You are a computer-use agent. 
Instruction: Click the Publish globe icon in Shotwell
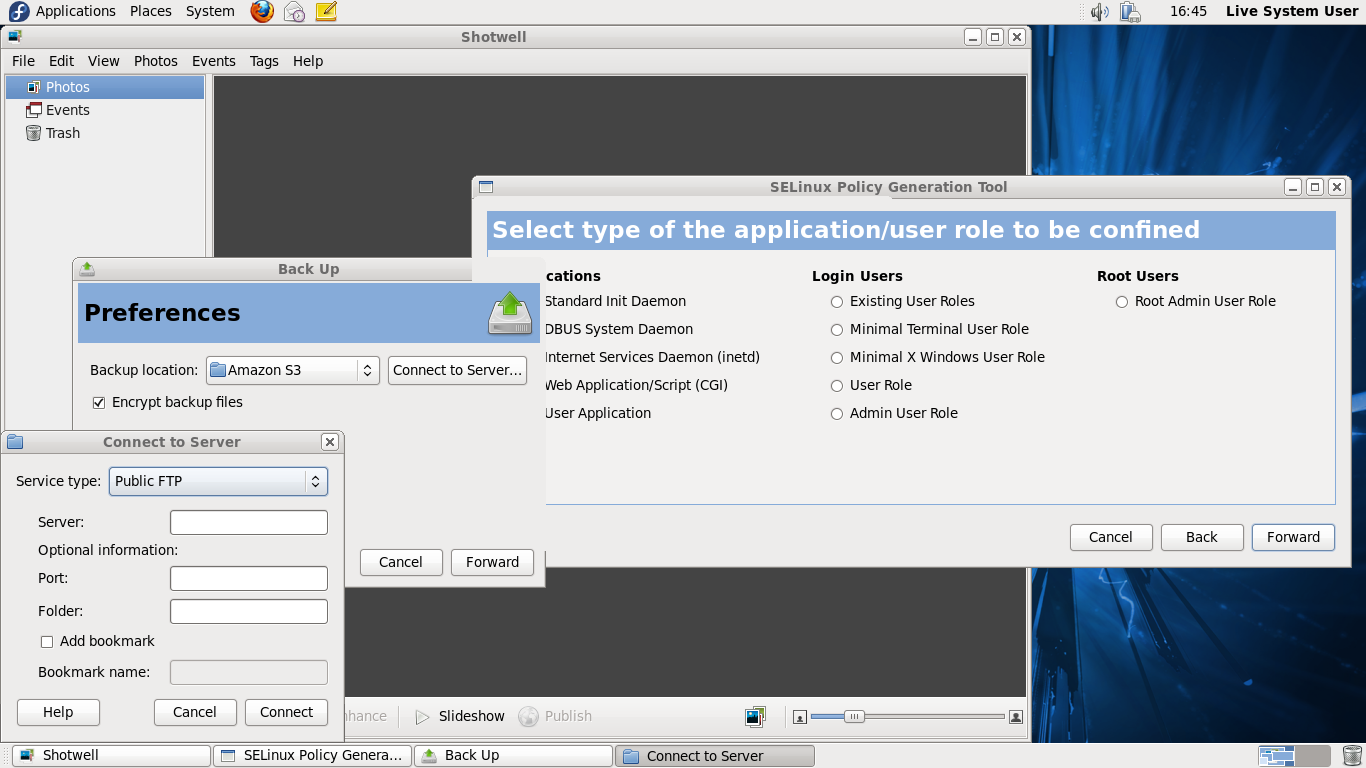point(528,716)
